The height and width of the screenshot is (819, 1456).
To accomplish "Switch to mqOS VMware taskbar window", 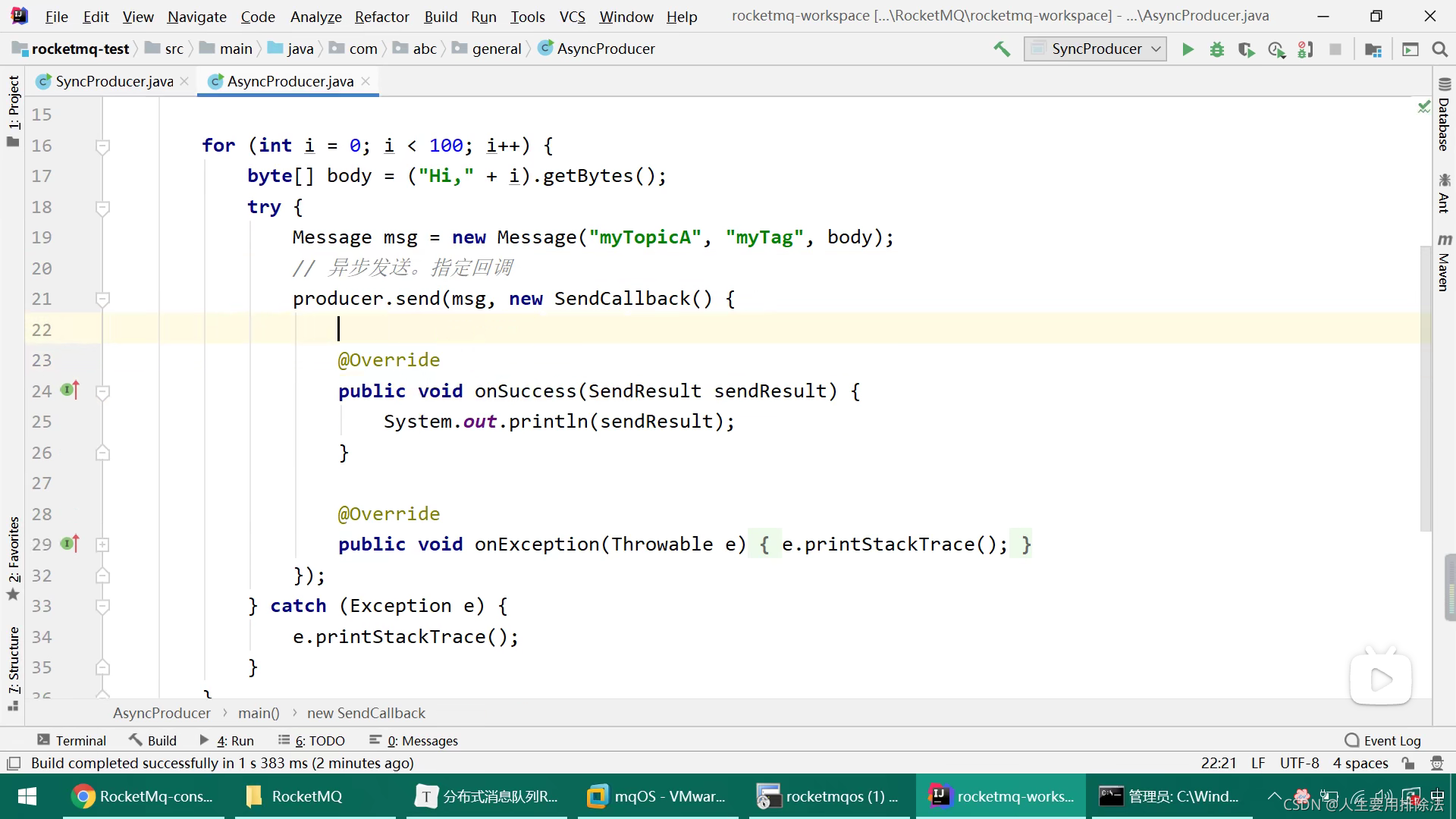I will coord(657,796).
